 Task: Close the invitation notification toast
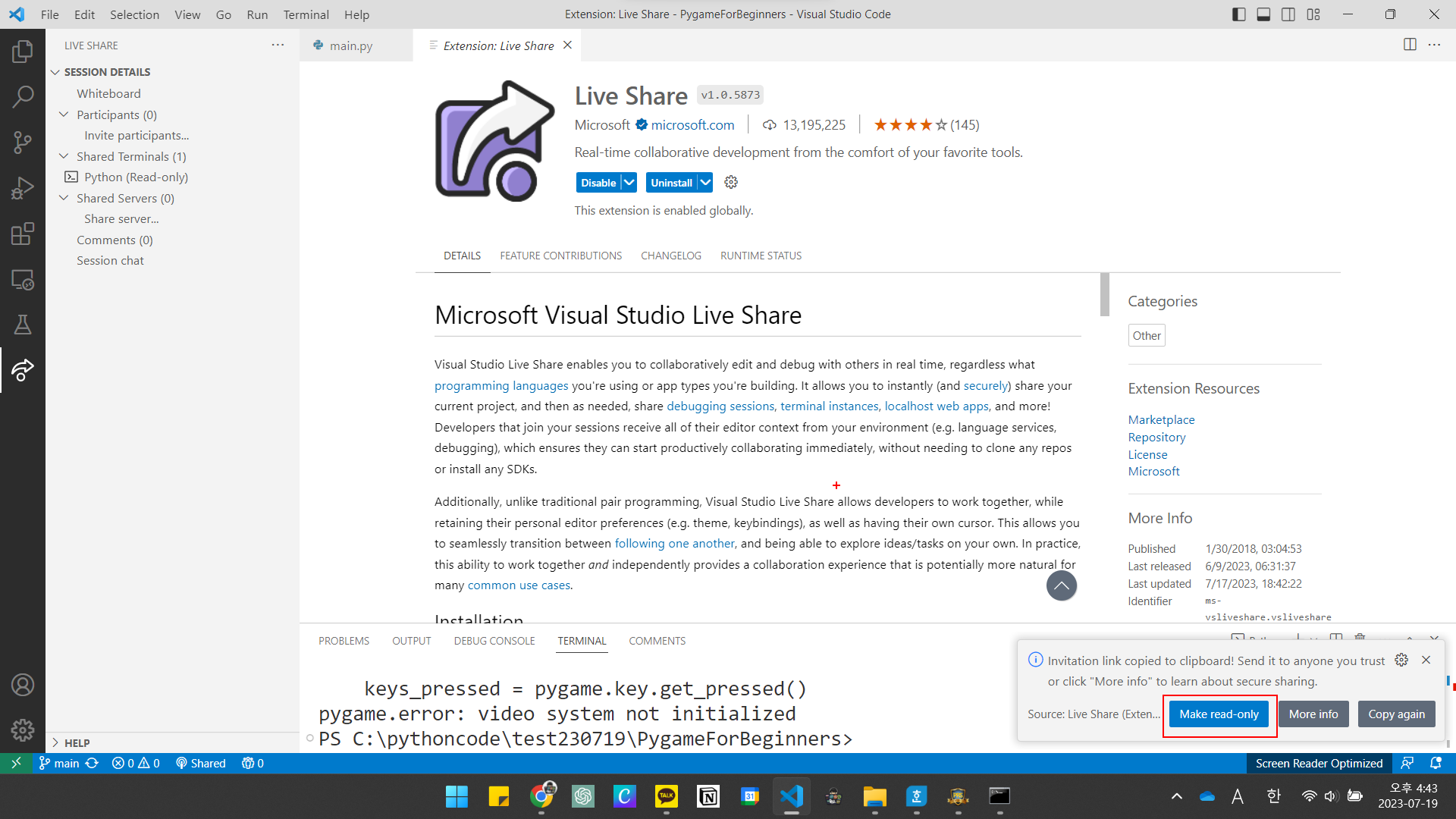coord(1426,660)
